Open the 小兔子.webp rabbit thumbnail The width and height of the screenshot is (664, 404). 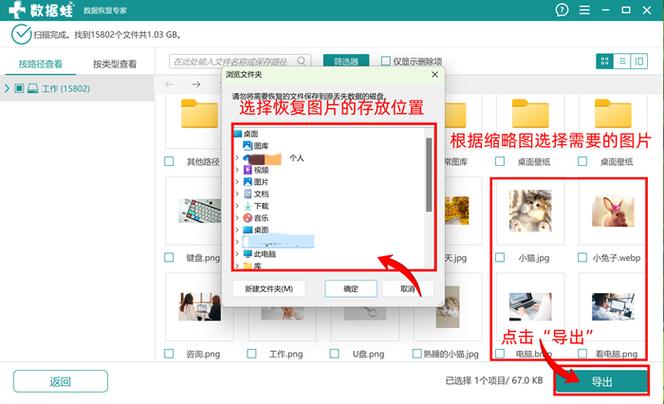click(x=613, y=211)
